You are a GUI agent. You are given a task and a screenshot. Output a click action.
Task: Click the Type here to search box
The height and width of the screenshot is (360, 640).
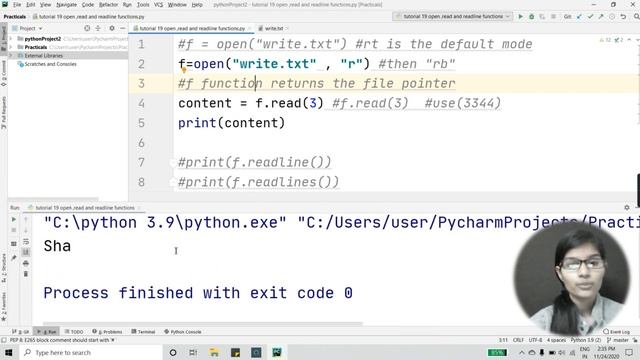coord(91,353)
